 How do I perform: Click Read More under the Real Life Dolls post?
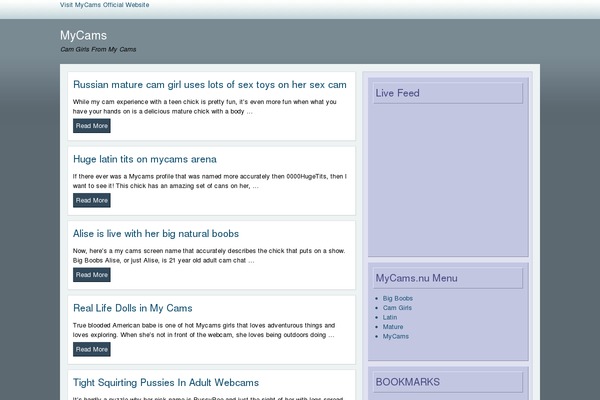pos(92,349)
